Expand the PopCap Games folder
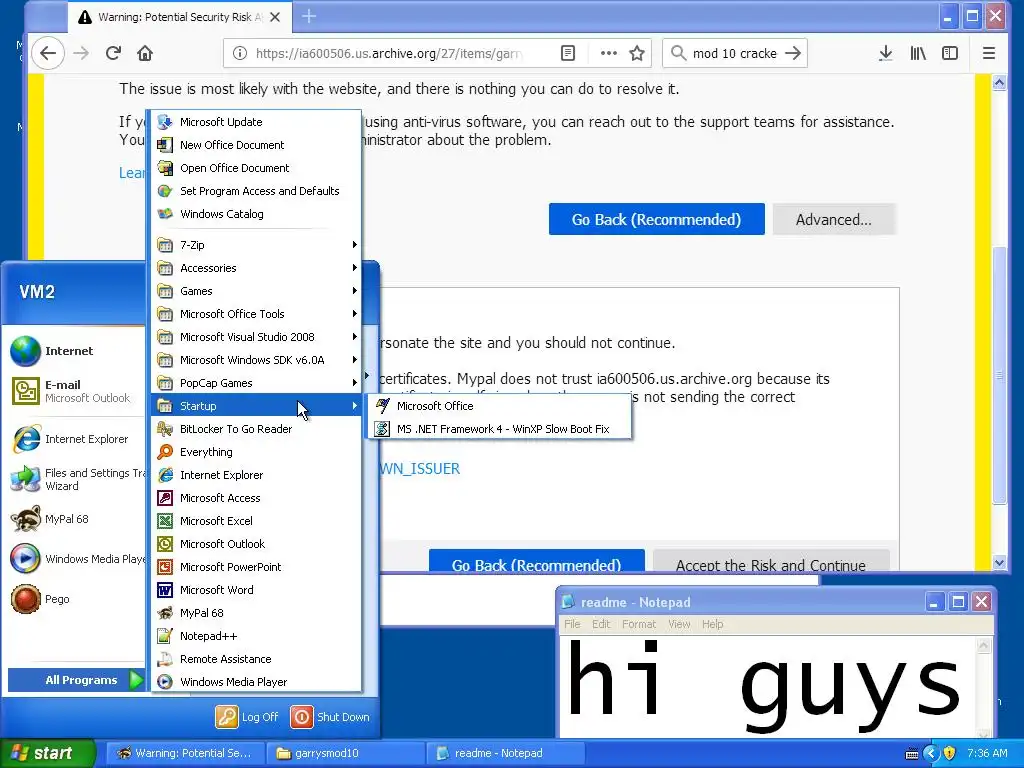 pyautogui.click(x=256, y=383)
